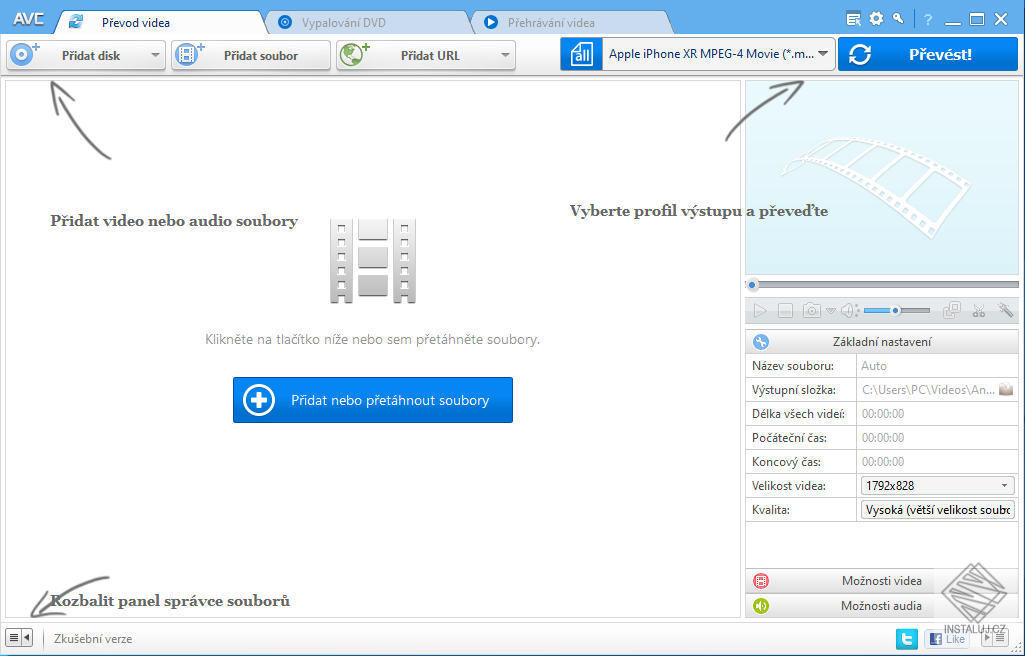Image resolution: width=1025 pixels, height=656 pixels.
Task: Click the Zkušební verze status text
Action: click(x=93, y=638)
